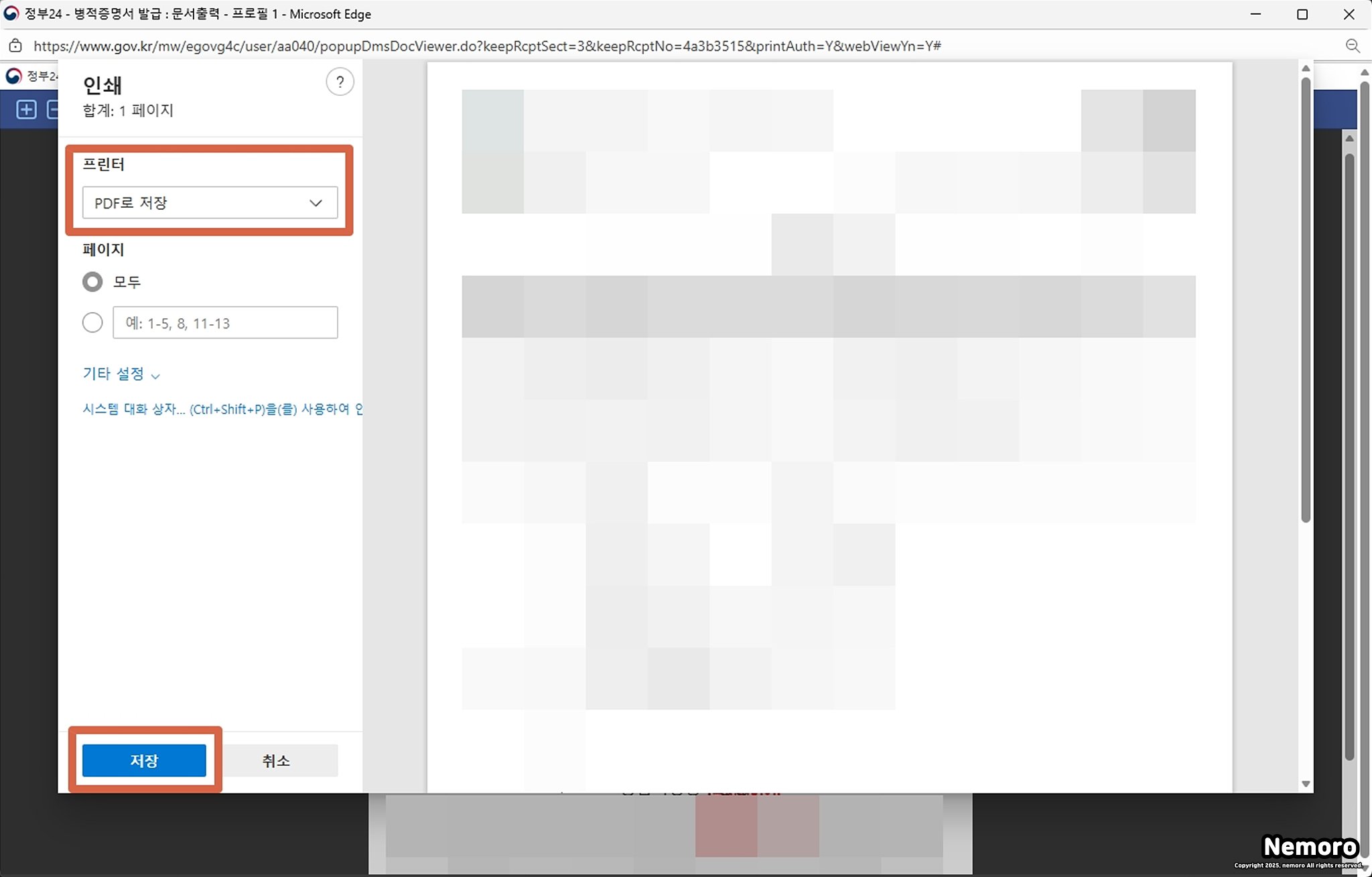The height and width of the screenshot is (877, 1372).
Task: Select the custom page range radio button
Action: point(92,323)
